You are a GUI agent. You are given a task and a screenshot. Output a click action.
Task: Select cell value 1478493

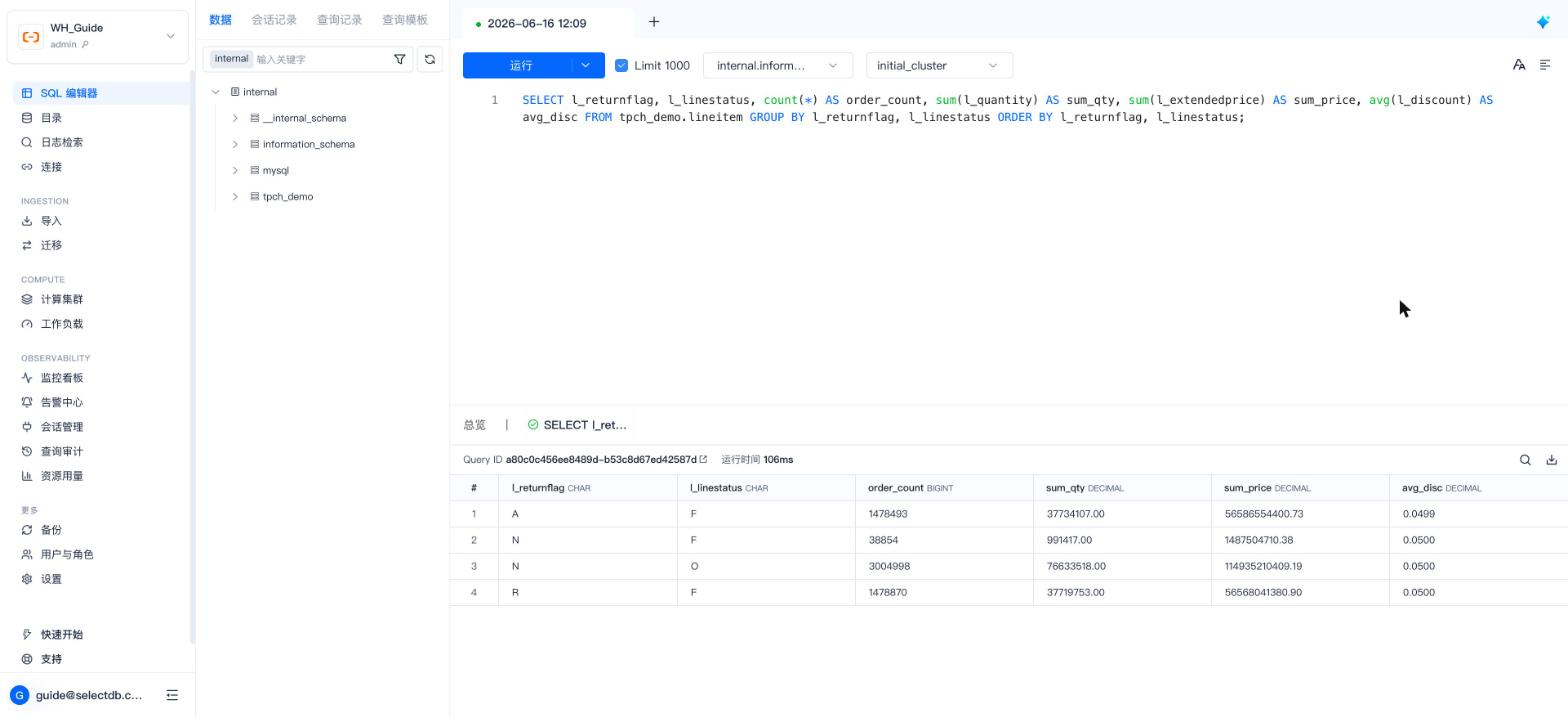pyautogui.click(x=887, y=514)
